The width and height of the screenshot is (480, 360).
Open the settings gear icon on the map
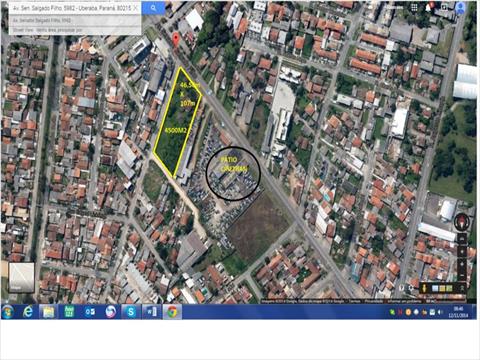[x=411, y=288]
